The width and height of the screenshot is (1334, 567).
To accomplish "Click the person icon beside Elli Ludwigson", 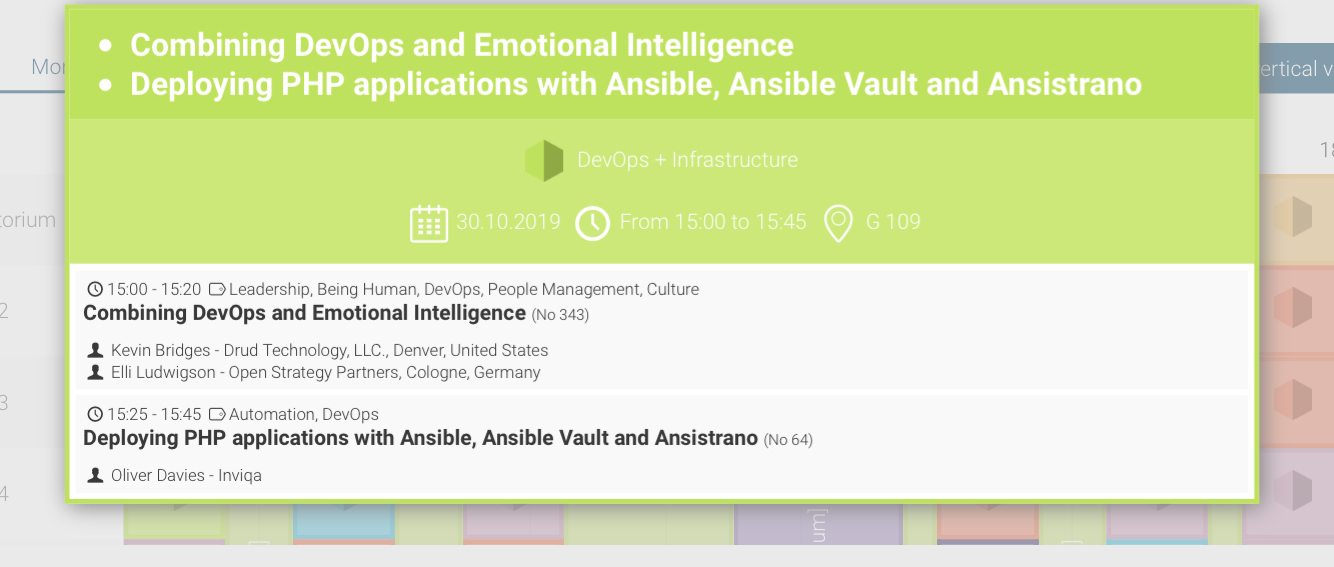I will [x=95, y=373].
